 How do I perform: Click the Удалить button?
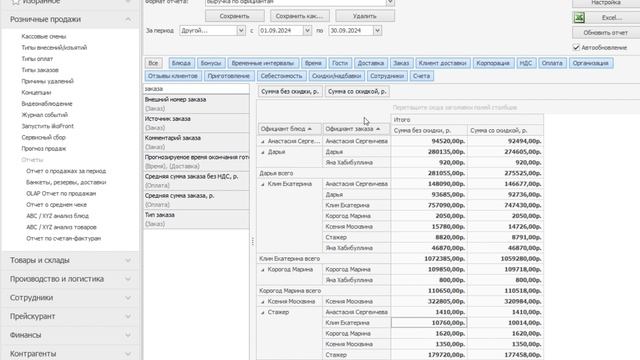click(365, 16)
